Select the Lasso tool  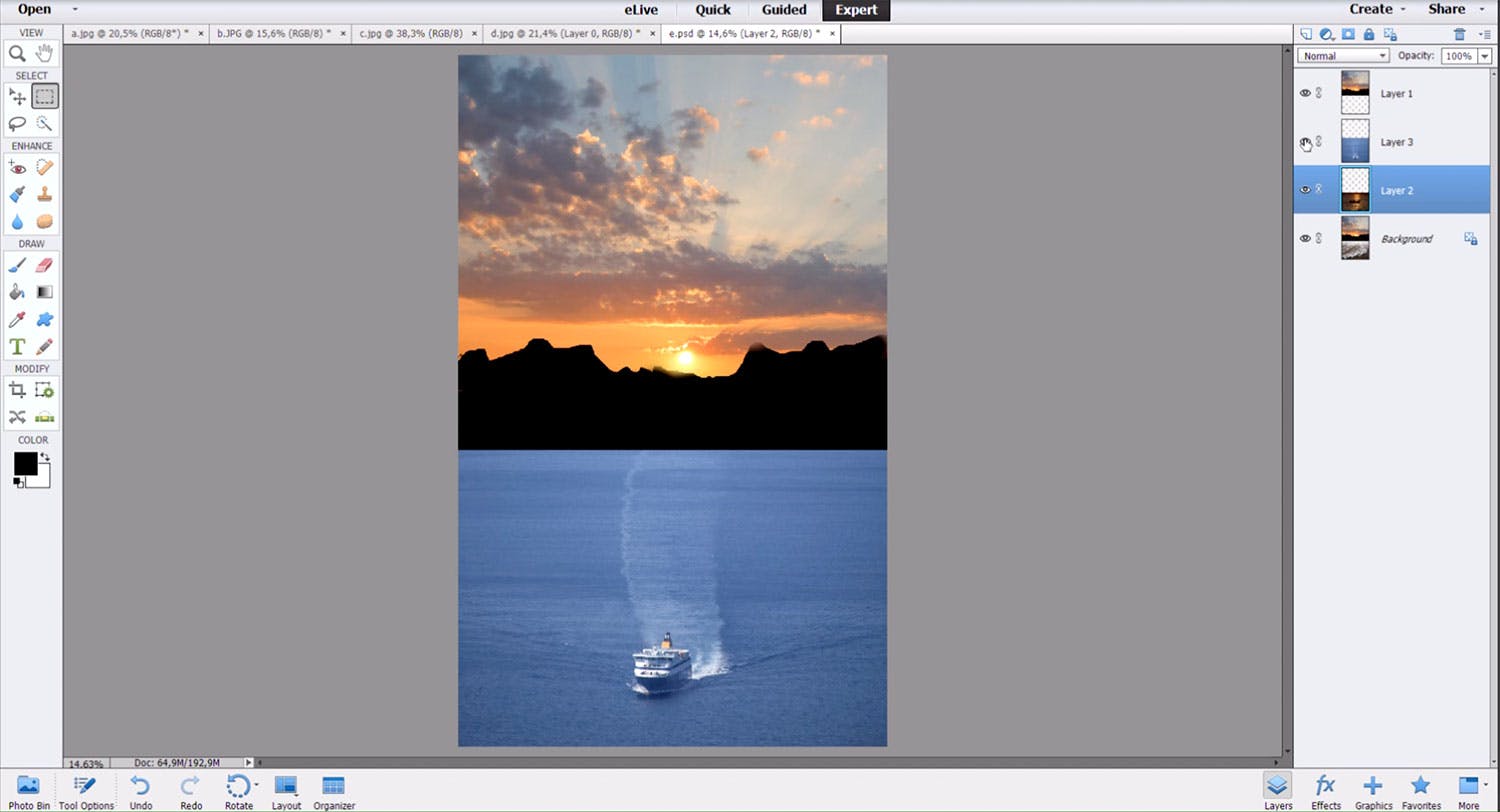click(x=17, y=123)
